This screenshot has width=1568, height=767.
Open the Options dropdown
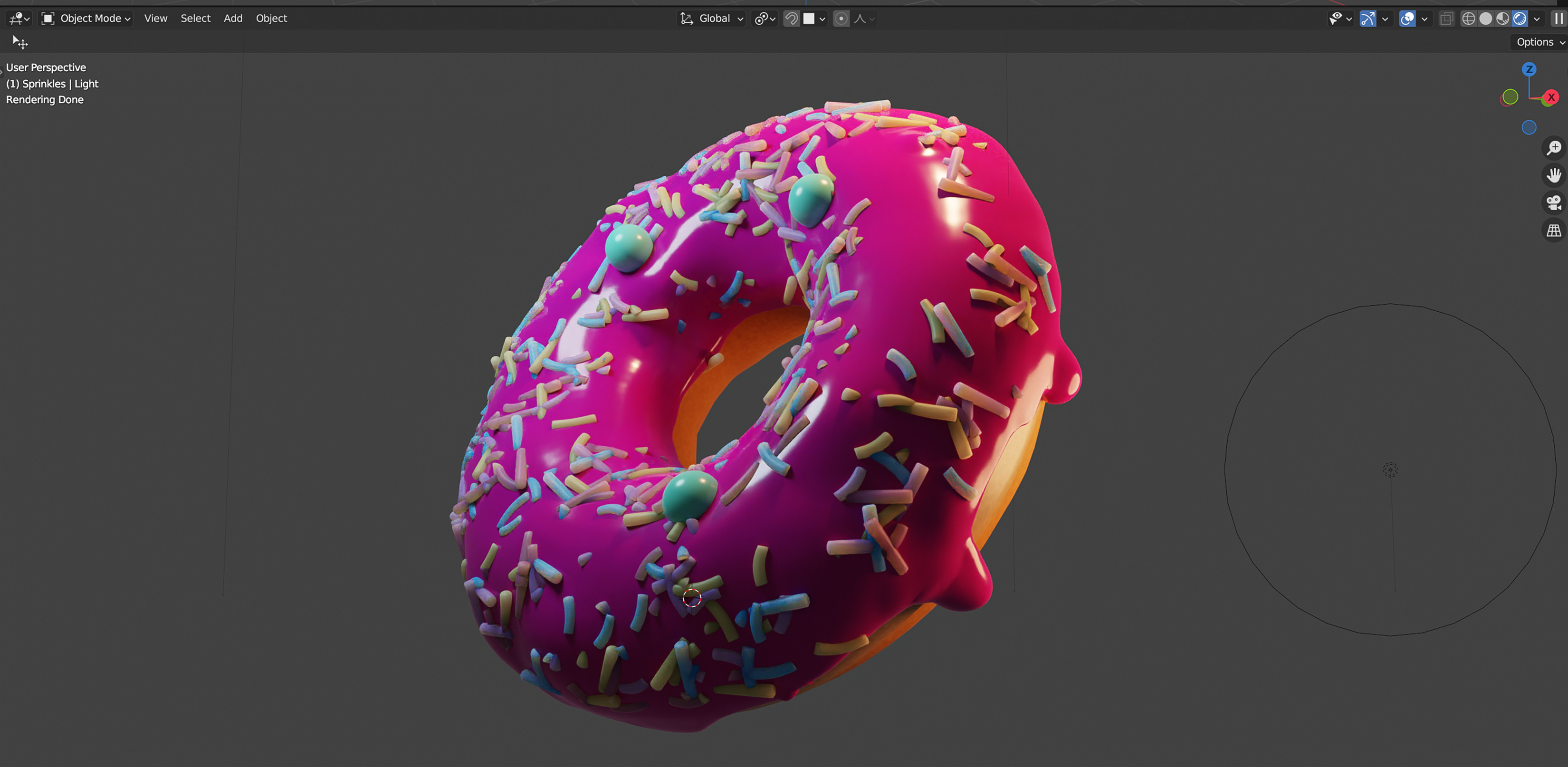(x=1540, y=42)
